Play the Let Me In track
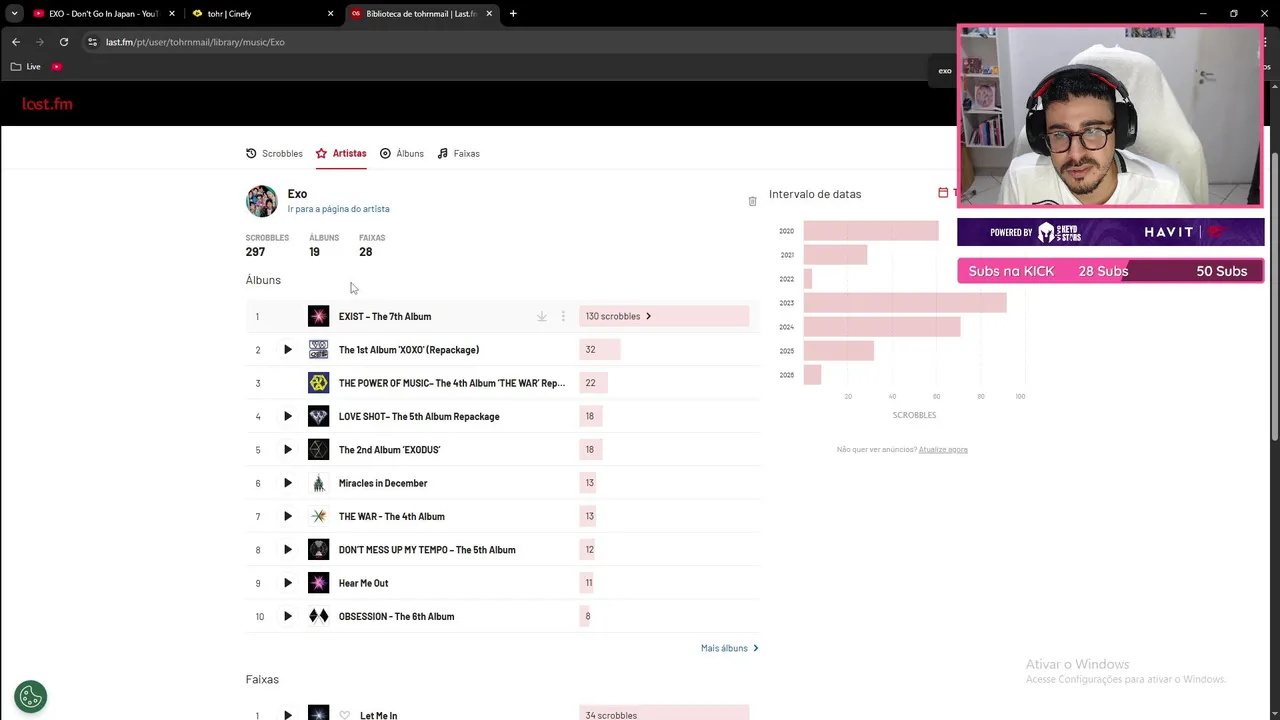 tap(287, 715)
